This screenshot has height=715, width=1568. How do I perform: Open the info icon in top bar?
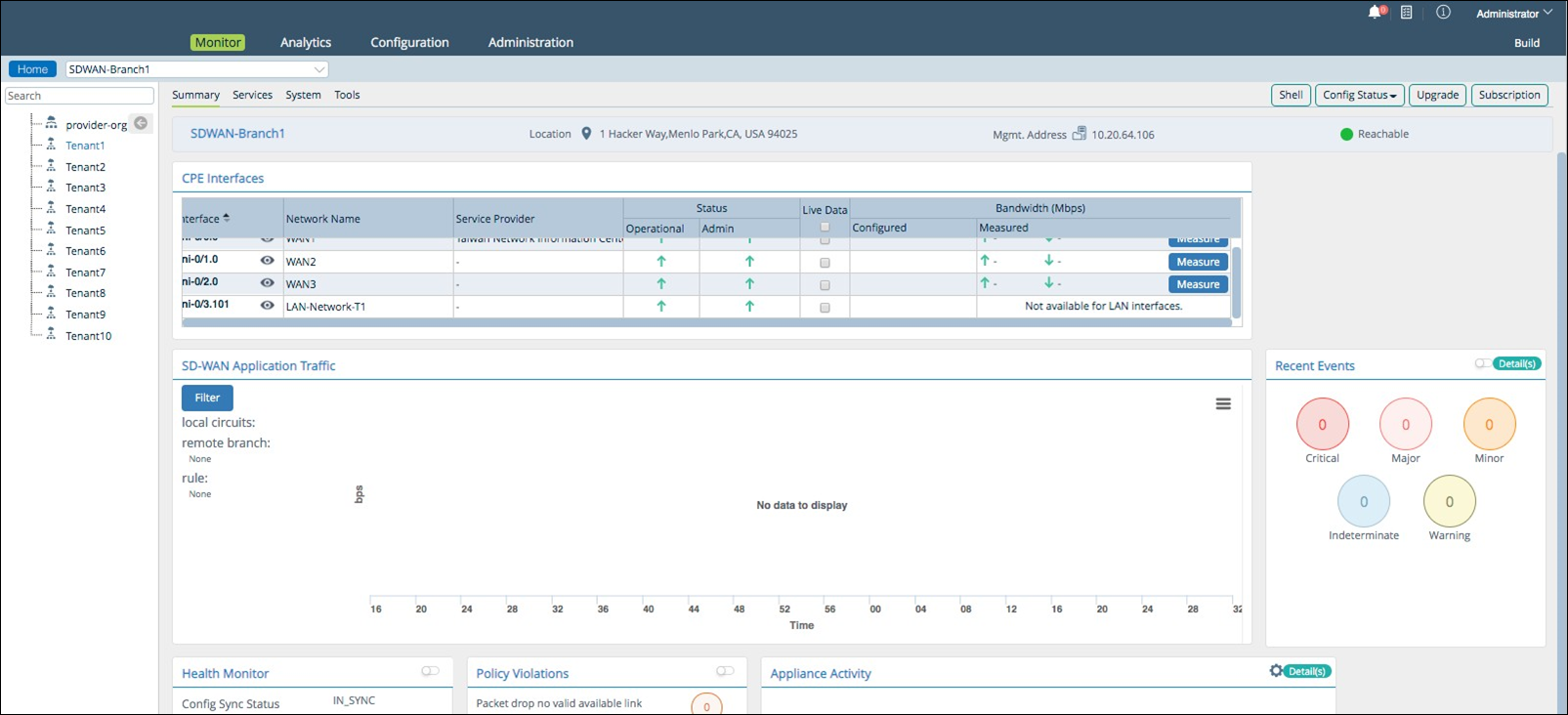click(1443, 13)
